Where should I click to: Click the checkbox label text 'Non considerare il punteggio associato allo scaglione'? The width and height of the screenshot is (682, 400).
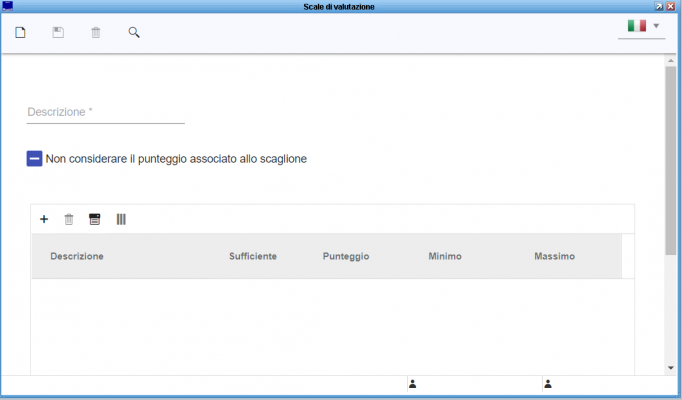tap(176, 159)
